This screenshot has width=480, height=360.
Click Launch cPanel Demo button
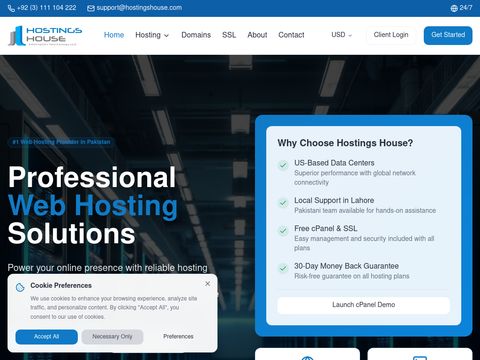tap(364, 305)
